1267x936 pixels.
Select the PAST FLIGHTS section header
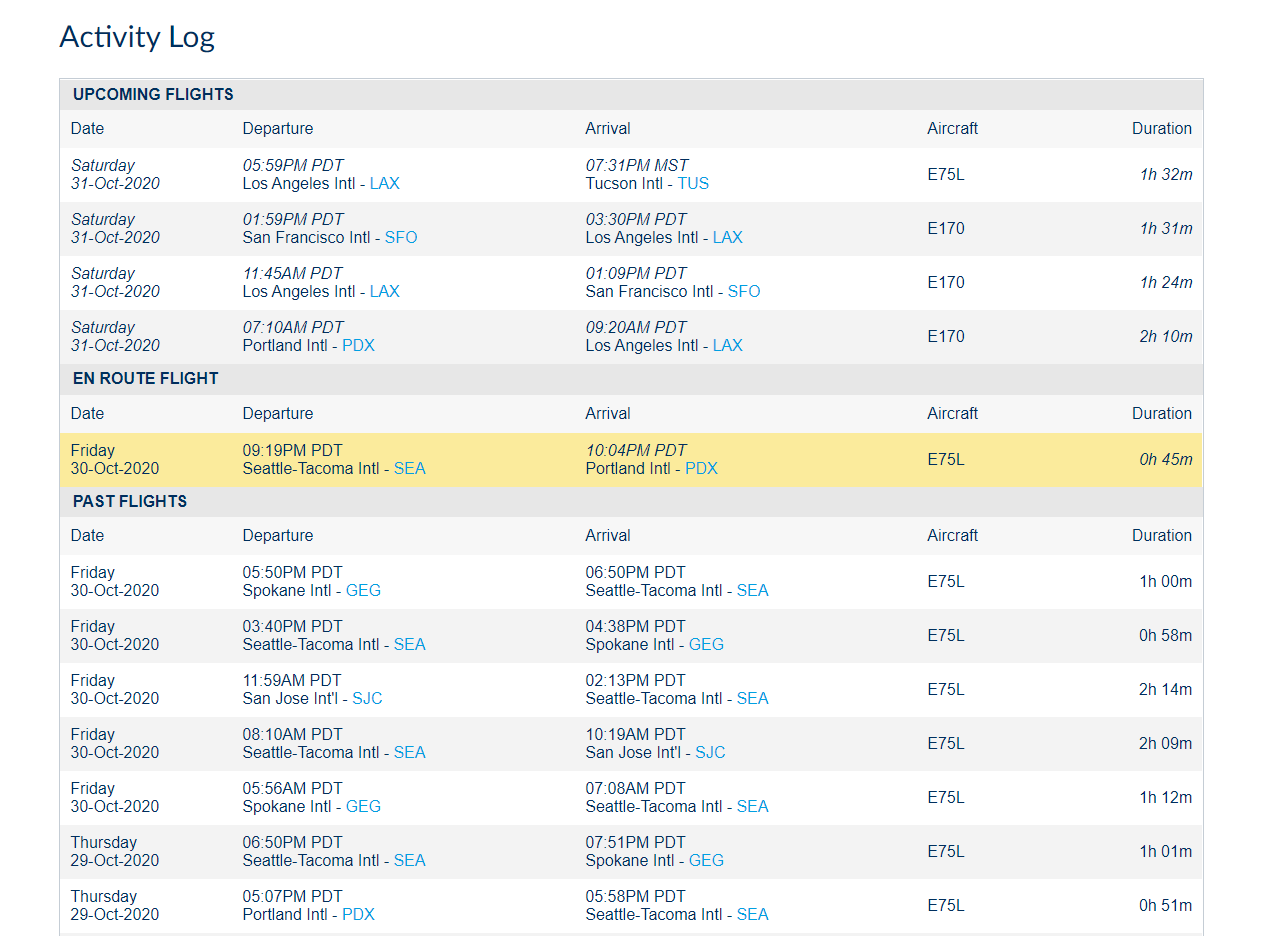(x=631, y=502)
